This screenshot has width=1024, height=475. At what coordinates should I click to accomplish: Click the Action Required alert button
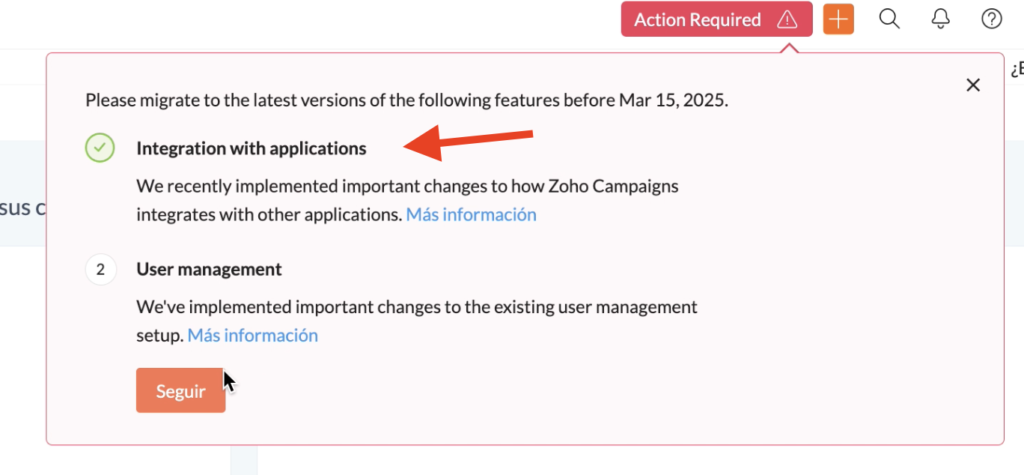pyautogui.click(x=716, y=20)
